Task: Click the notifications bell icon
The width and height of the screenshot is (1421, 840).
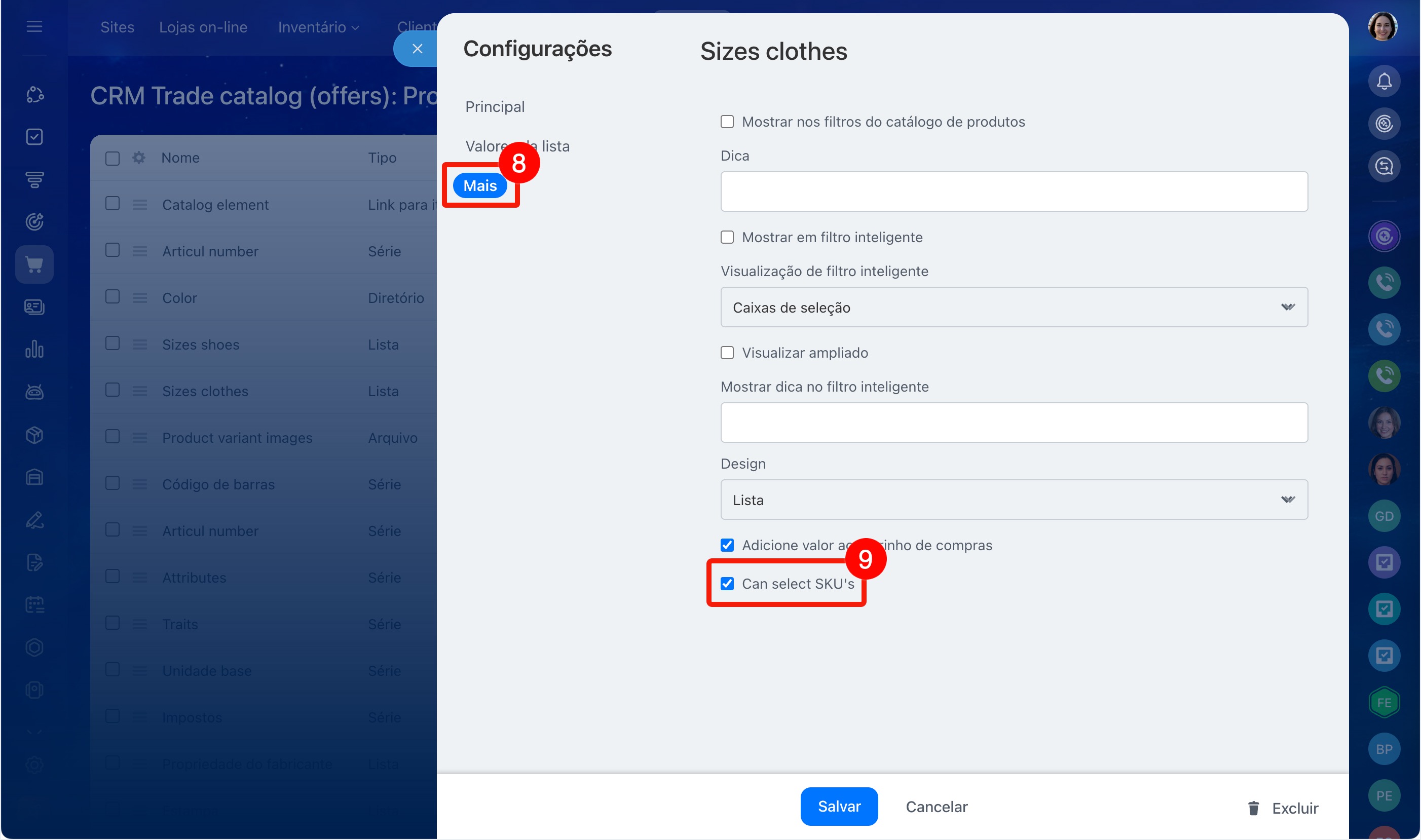Action: coord(1383,81)
